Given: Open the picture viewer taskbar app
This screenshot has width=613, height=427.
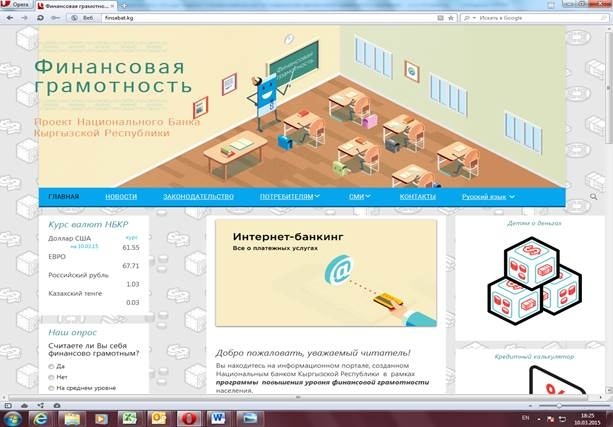Looking at the screenshot, I should click(249, 419).
